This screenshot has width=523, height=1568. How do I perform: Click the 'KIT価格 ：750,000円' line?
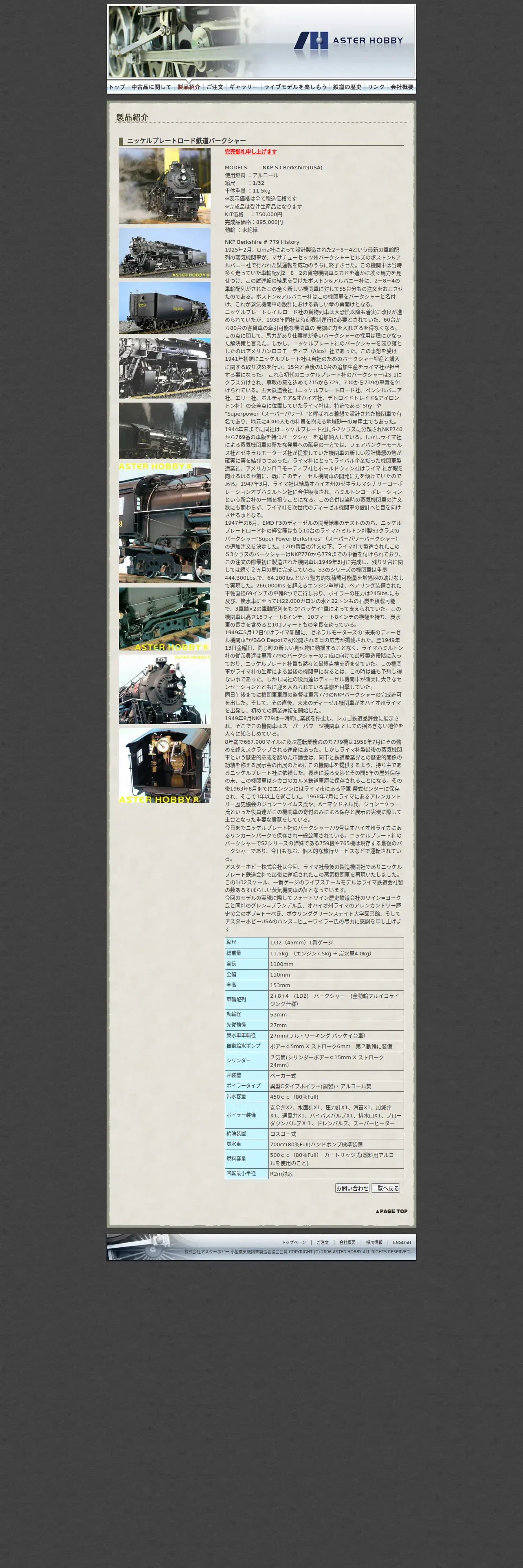(x=253, y=214)
